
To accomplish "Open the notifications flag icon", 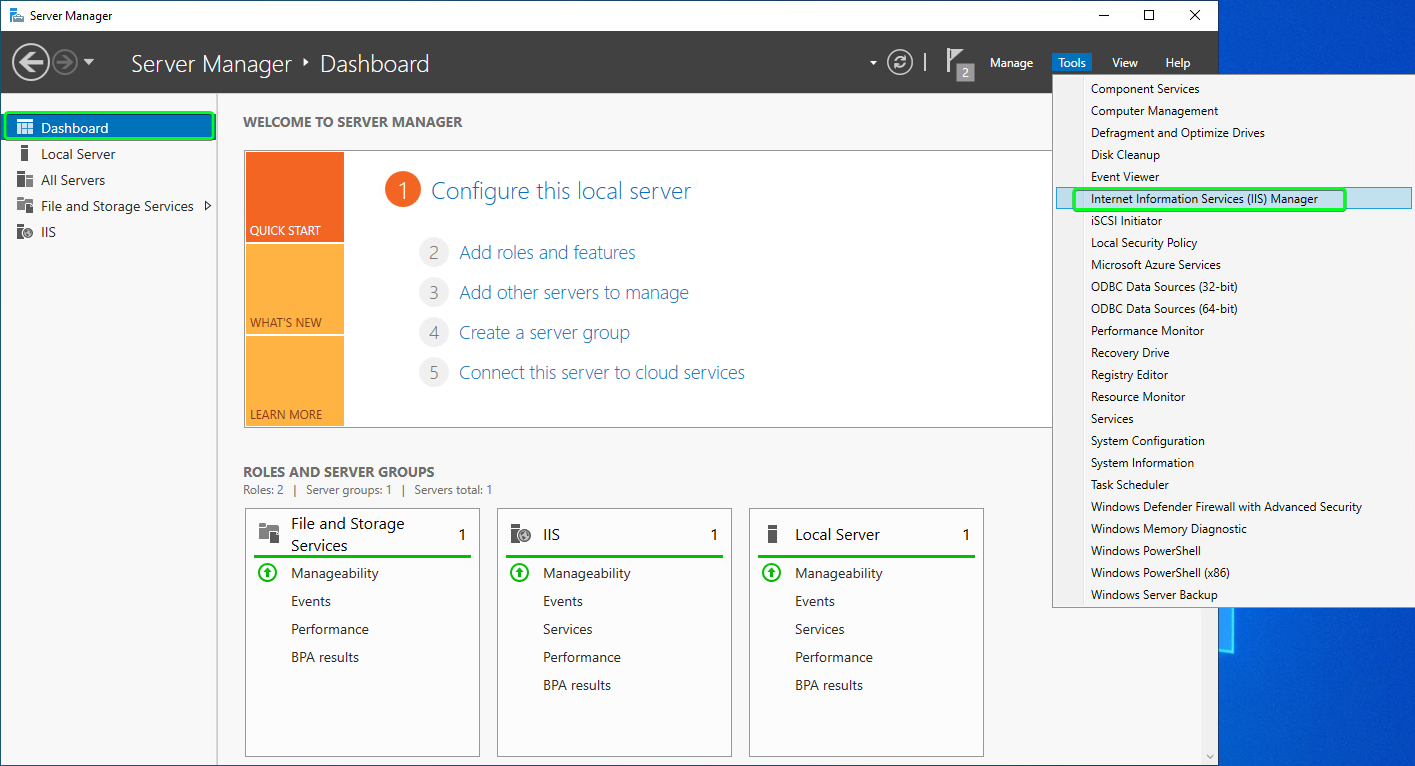I will (958, 63).
